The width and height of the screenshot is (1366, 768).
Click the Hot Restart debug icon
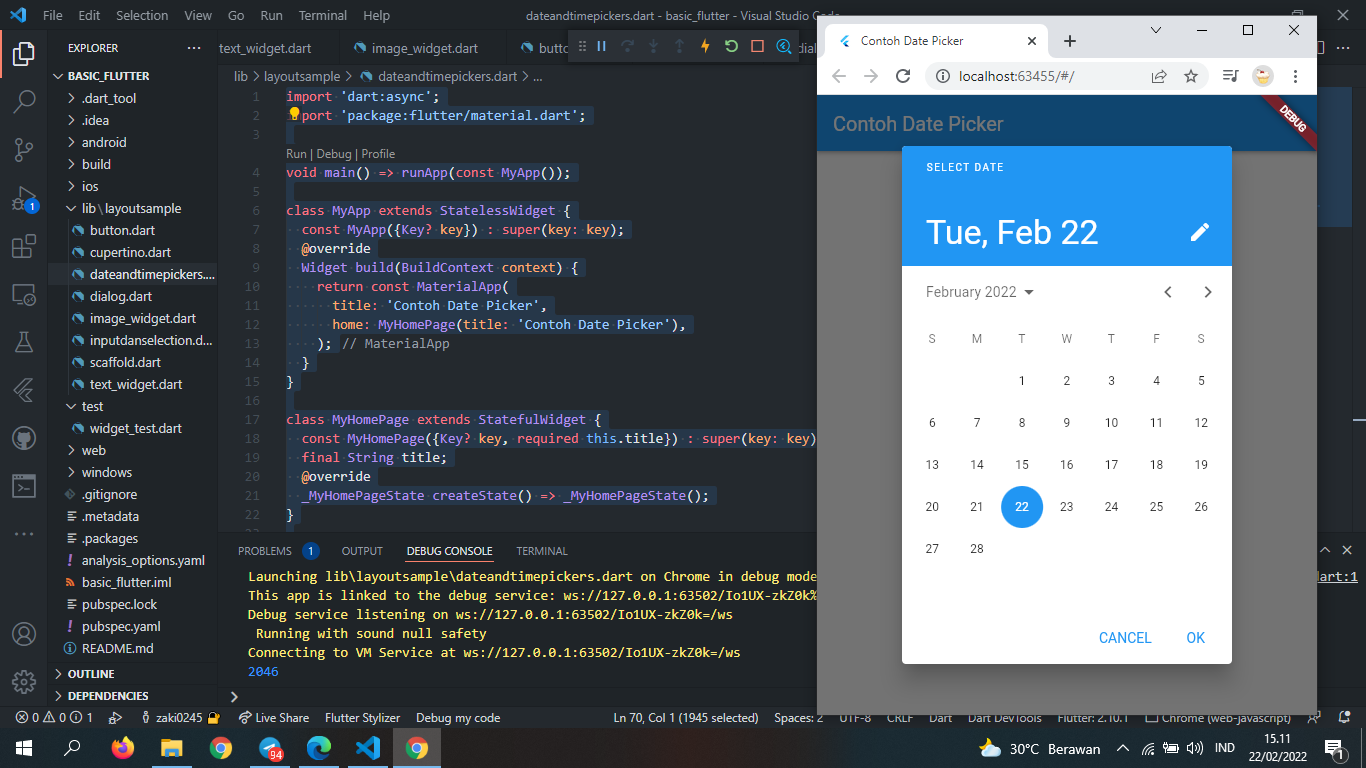(x=731, y=47)
